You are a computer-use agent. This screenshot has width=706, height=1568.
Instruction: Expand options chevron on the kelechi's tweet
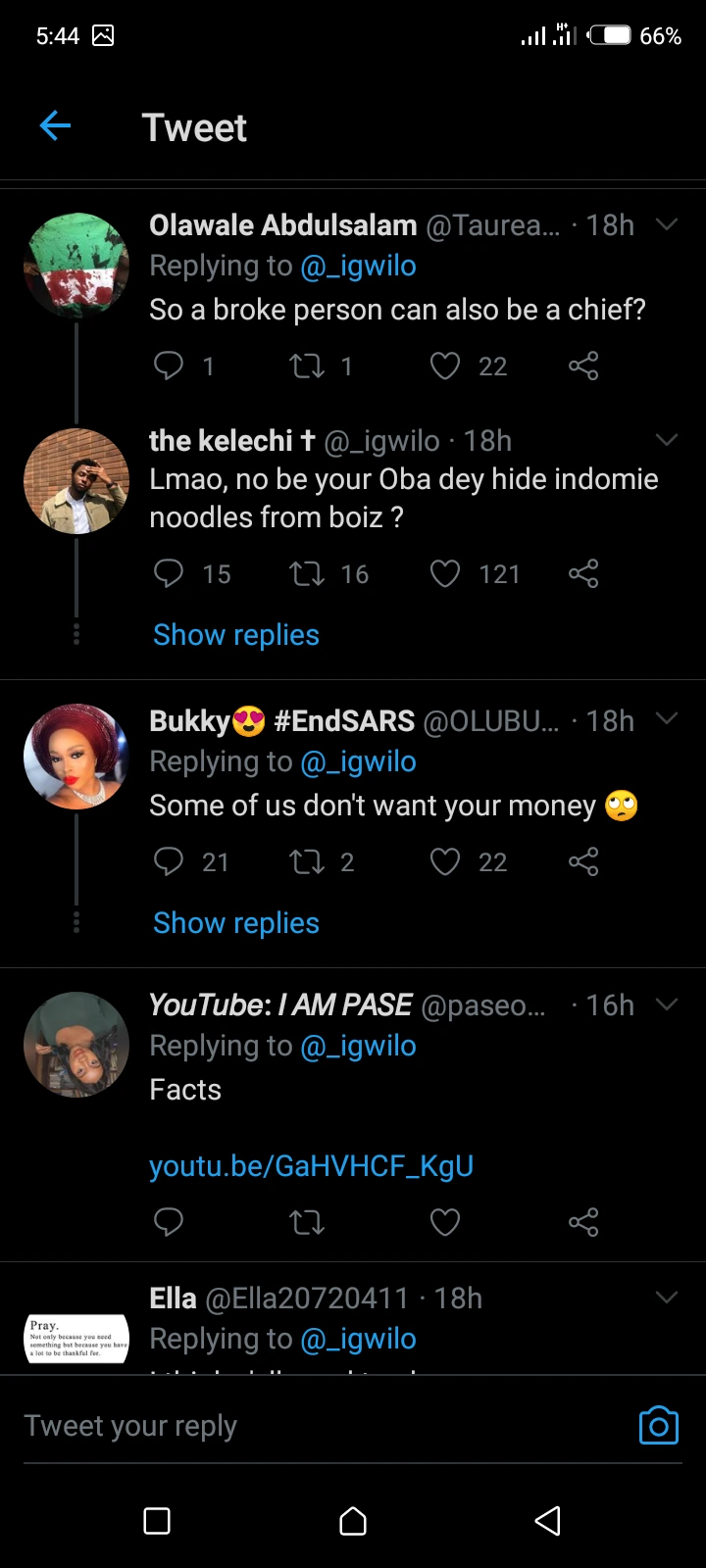[x=667, y=440]
